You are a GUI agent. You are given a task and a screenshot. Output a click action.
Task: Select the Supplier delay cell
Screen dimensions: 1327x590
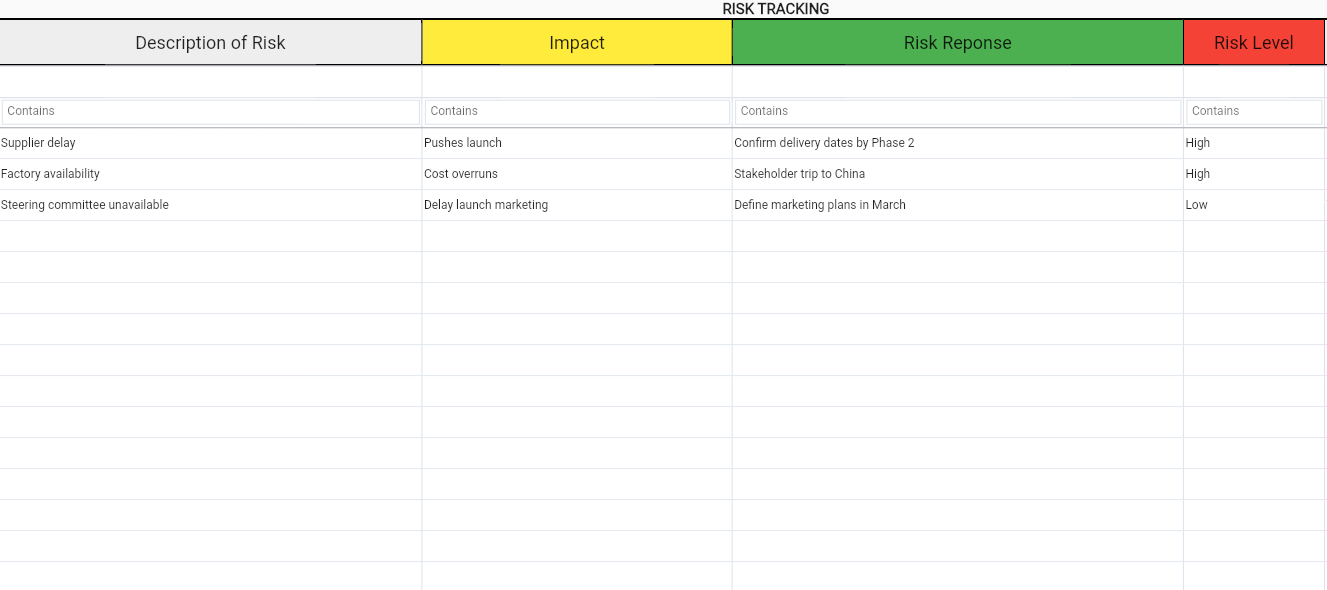(39, 143)
